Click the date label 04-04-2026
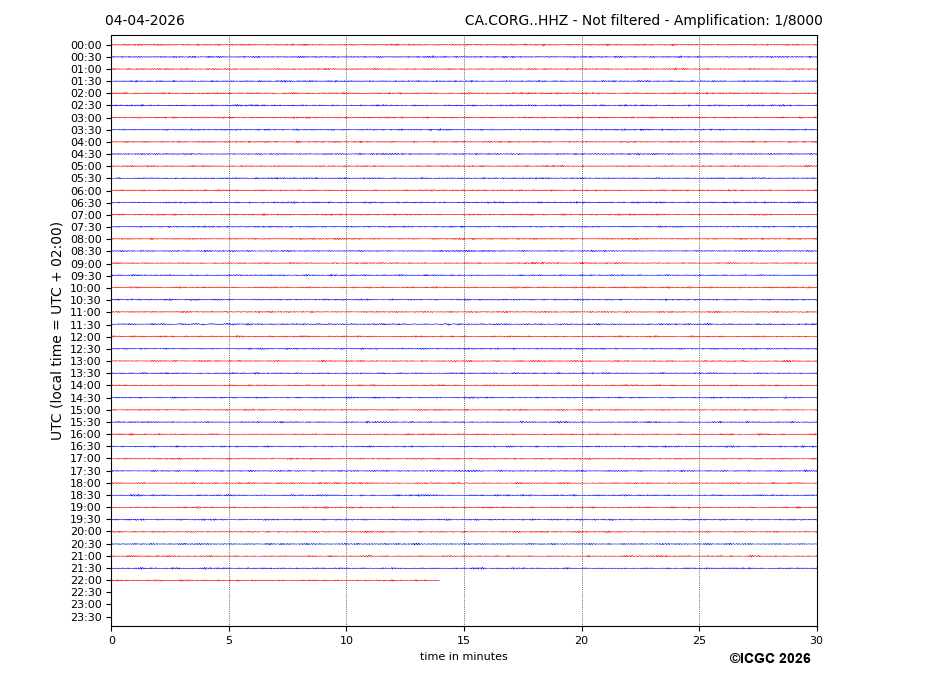The height and width of the screenshot is (696, 927). pyautogui.click(x=145, y=21)
